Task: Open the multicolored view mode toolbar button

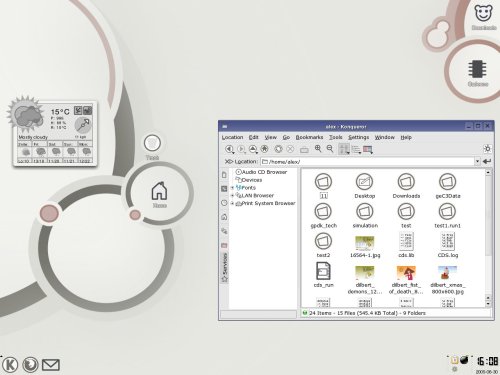Action: (368, 149)
